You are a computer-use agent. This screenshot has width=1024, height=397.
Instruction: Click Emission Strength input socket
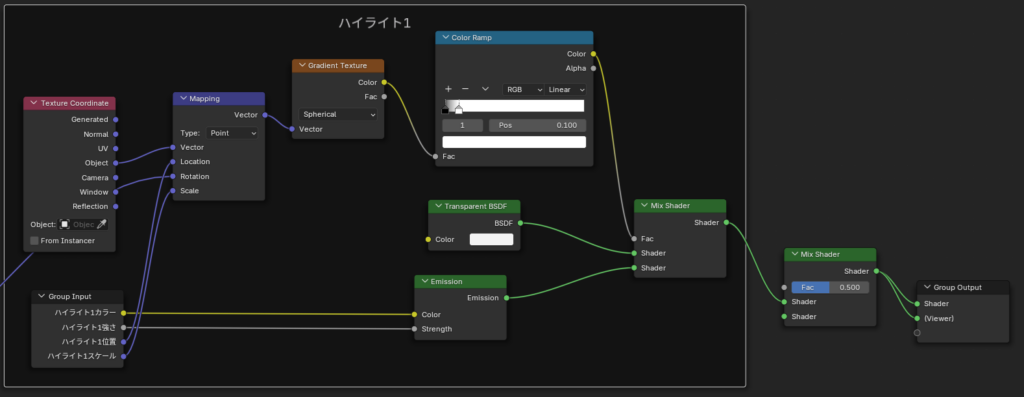tap(415, 328)
